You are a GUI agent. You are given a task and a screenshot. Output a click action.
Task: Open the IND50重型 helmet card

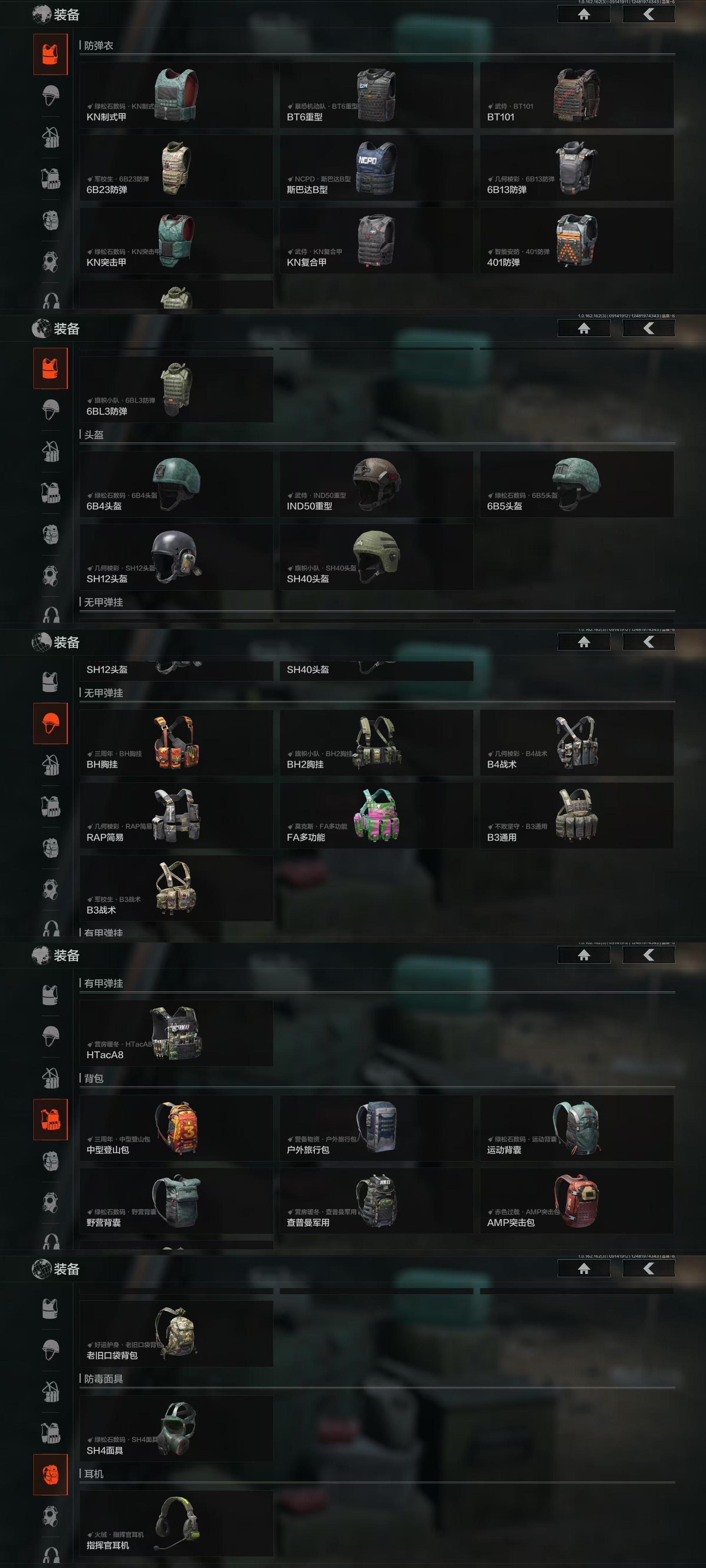[x=376, y=484]
